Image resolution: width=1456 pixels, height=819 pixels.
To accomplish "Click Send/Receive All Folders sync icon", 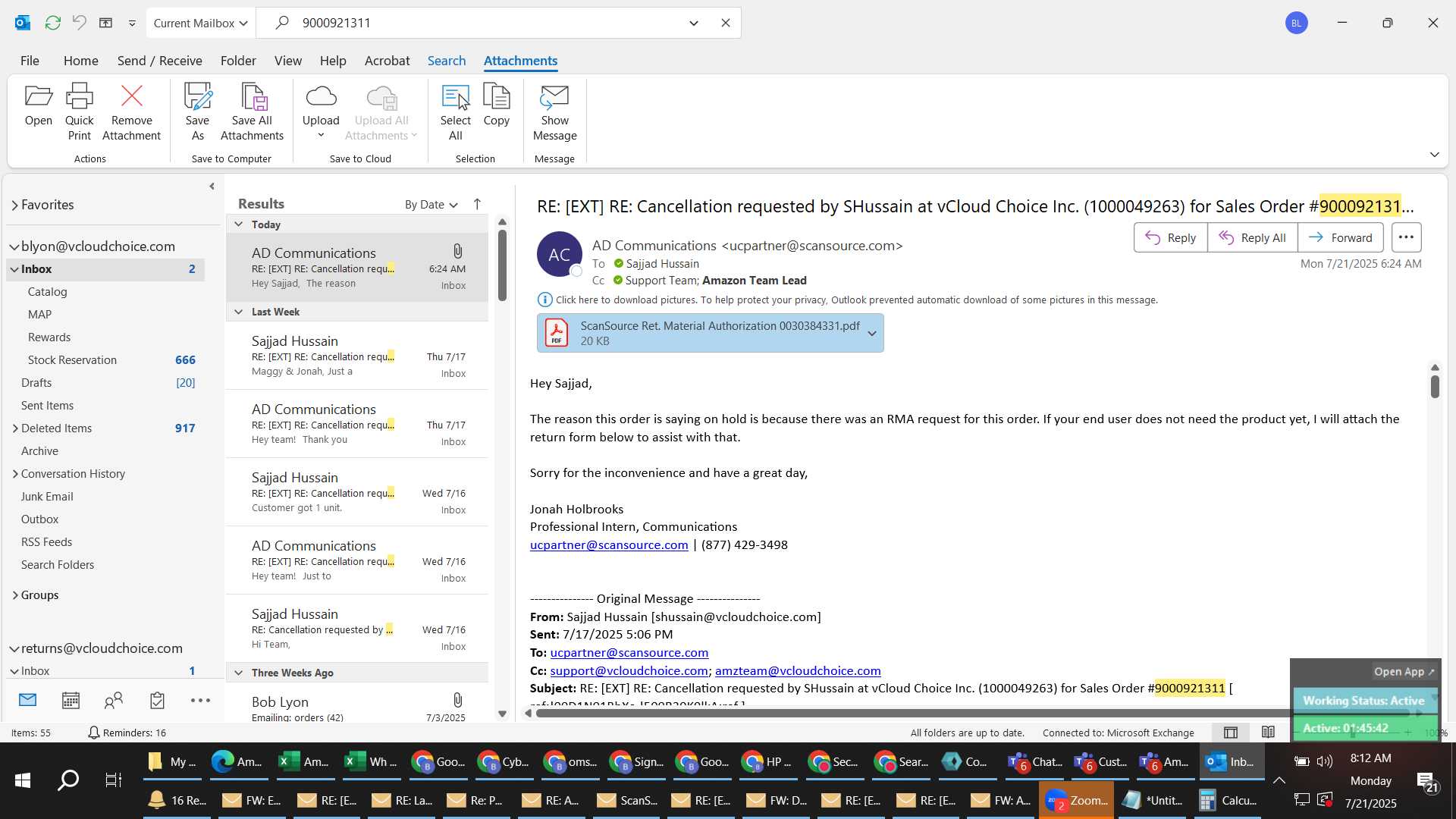I will [52, 23].
